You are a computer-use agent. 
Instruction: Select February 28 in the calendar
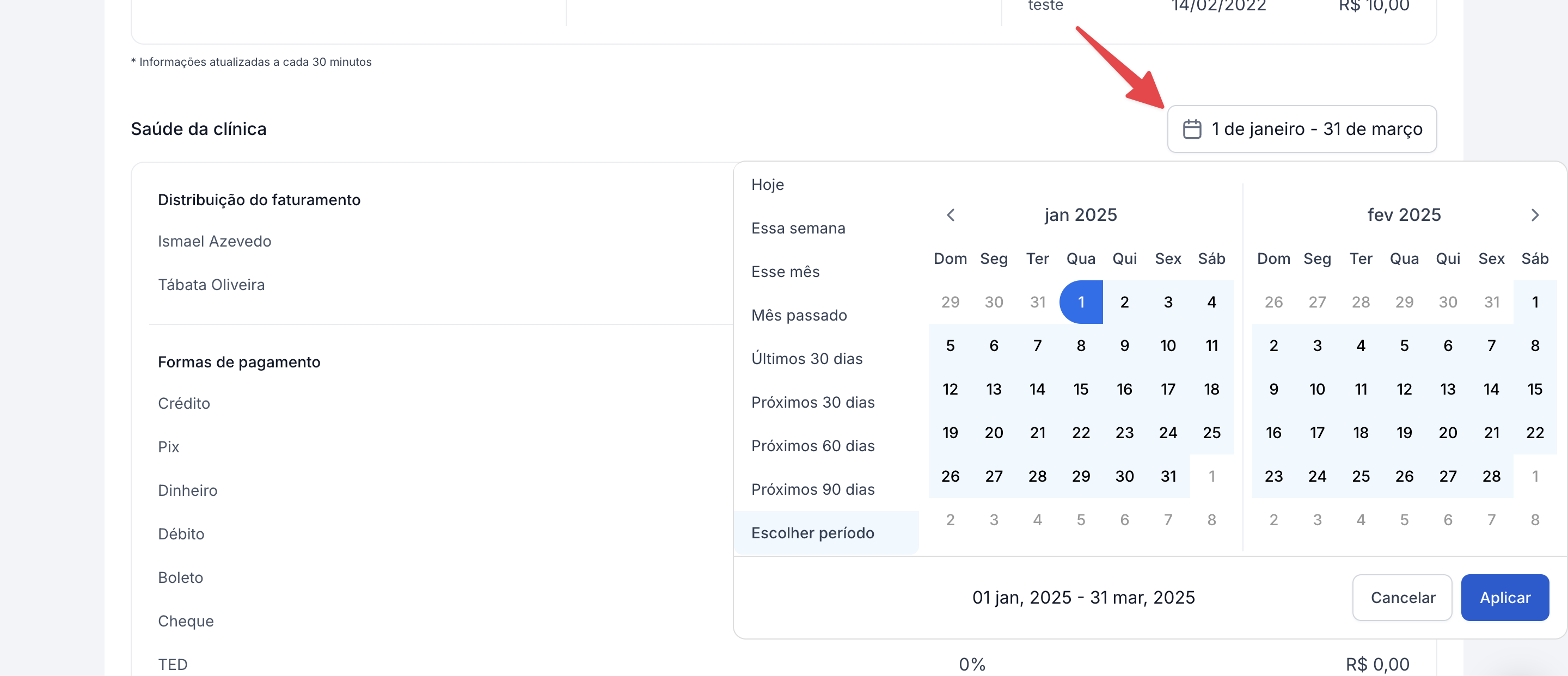(1491, 476)
